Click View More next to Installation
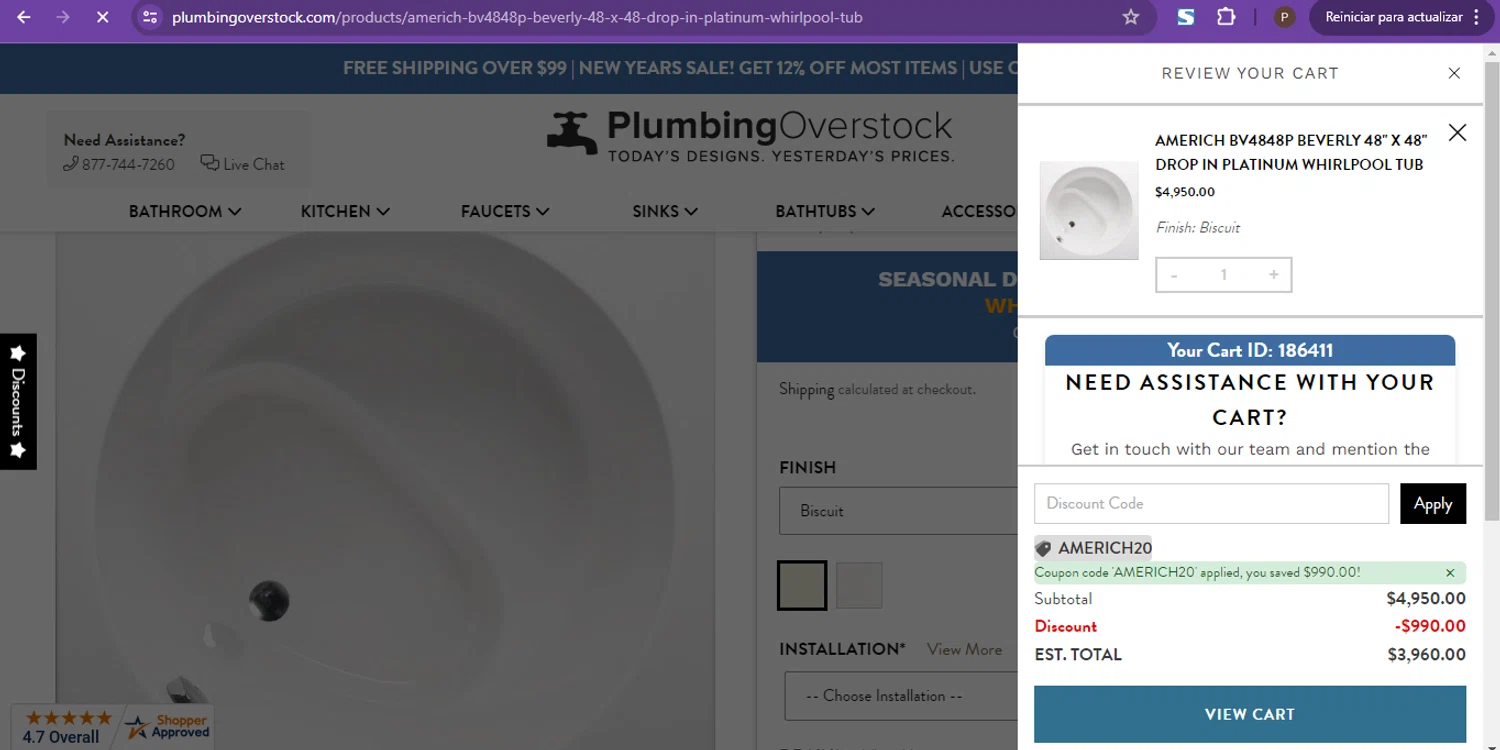The image size is (1500, 750). 964,650
